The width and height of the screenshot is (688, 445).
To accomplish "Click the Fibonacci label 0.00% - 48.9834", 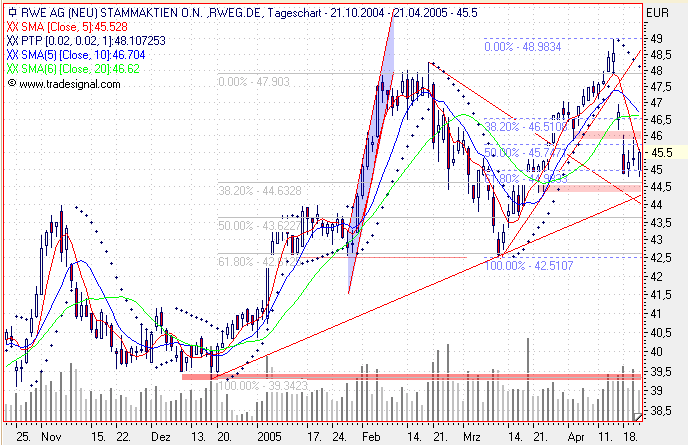I will tap(523, 47).
